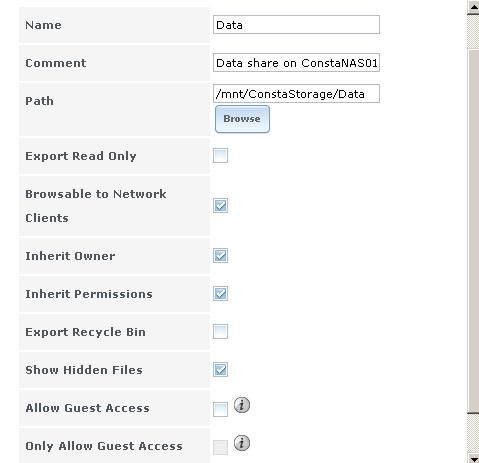
Task: Open the Browse path dialog
Action: [242, 119]
